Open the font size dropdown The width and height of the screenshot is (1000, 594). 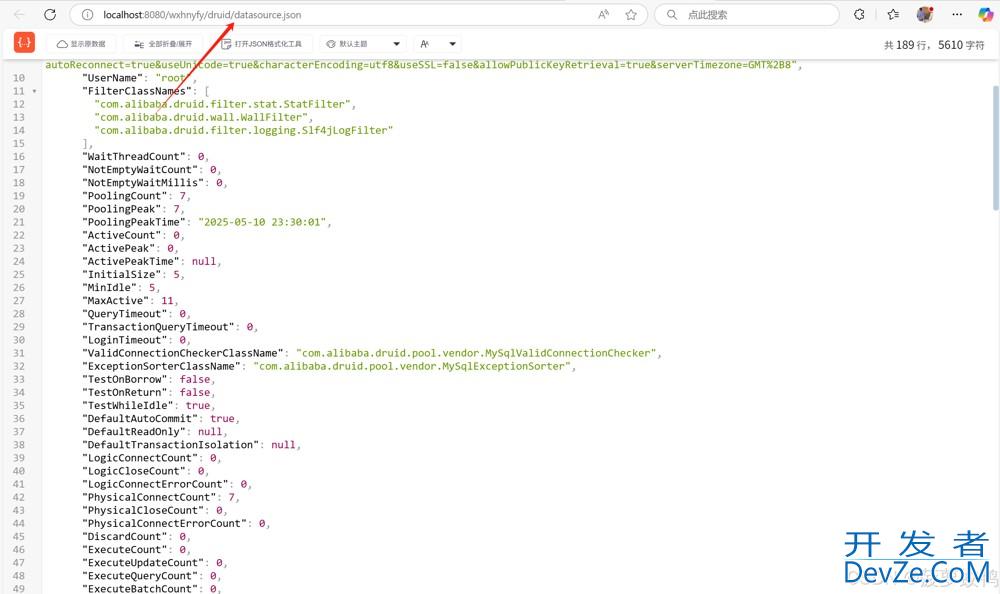tap(438, 44)
